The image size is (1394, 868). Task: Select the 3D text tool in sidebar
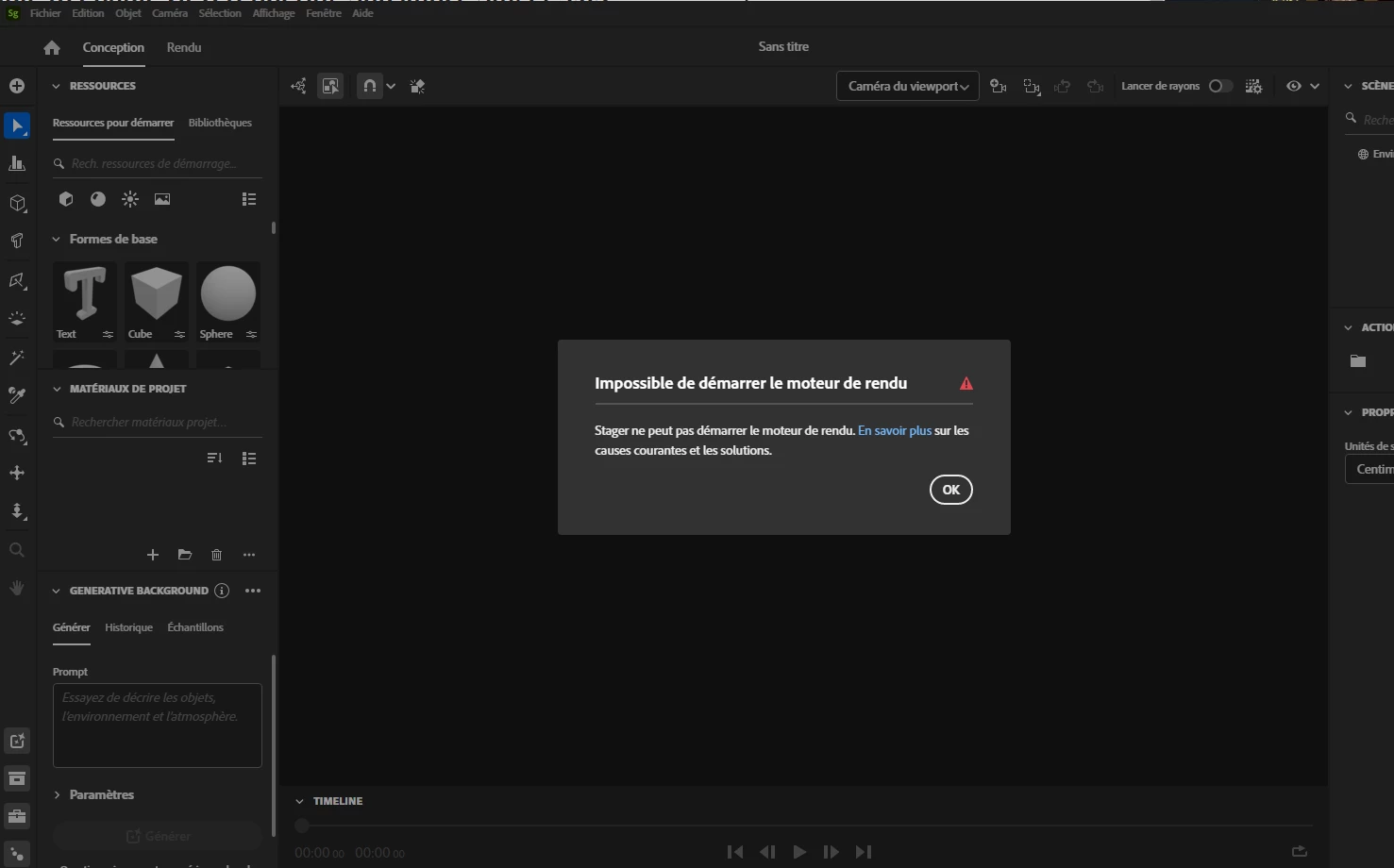(x=17, y=241)
